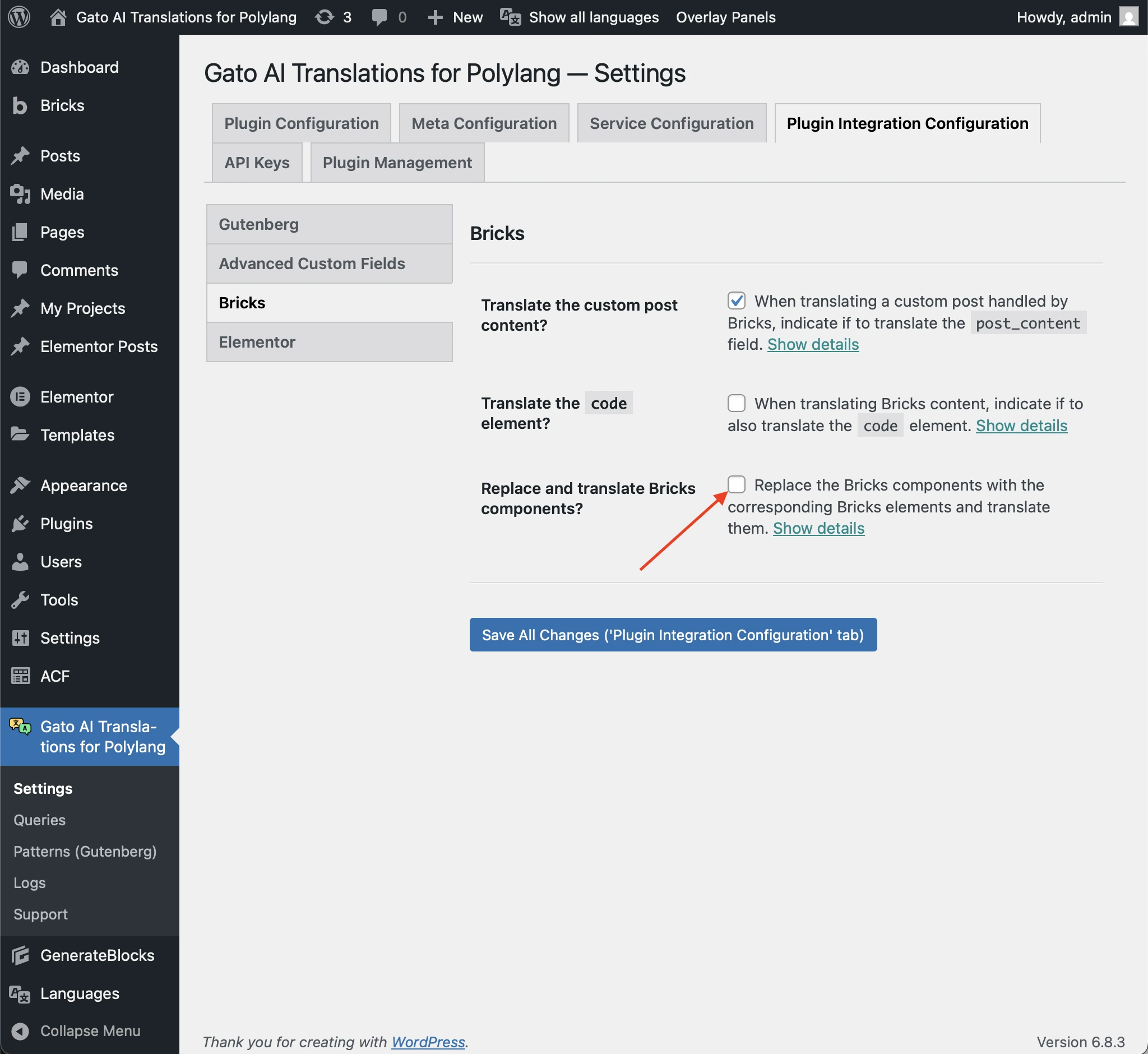
Task: Click the Elementor sidebar icon
Action: pyautogui.click(x=20, y=397)
